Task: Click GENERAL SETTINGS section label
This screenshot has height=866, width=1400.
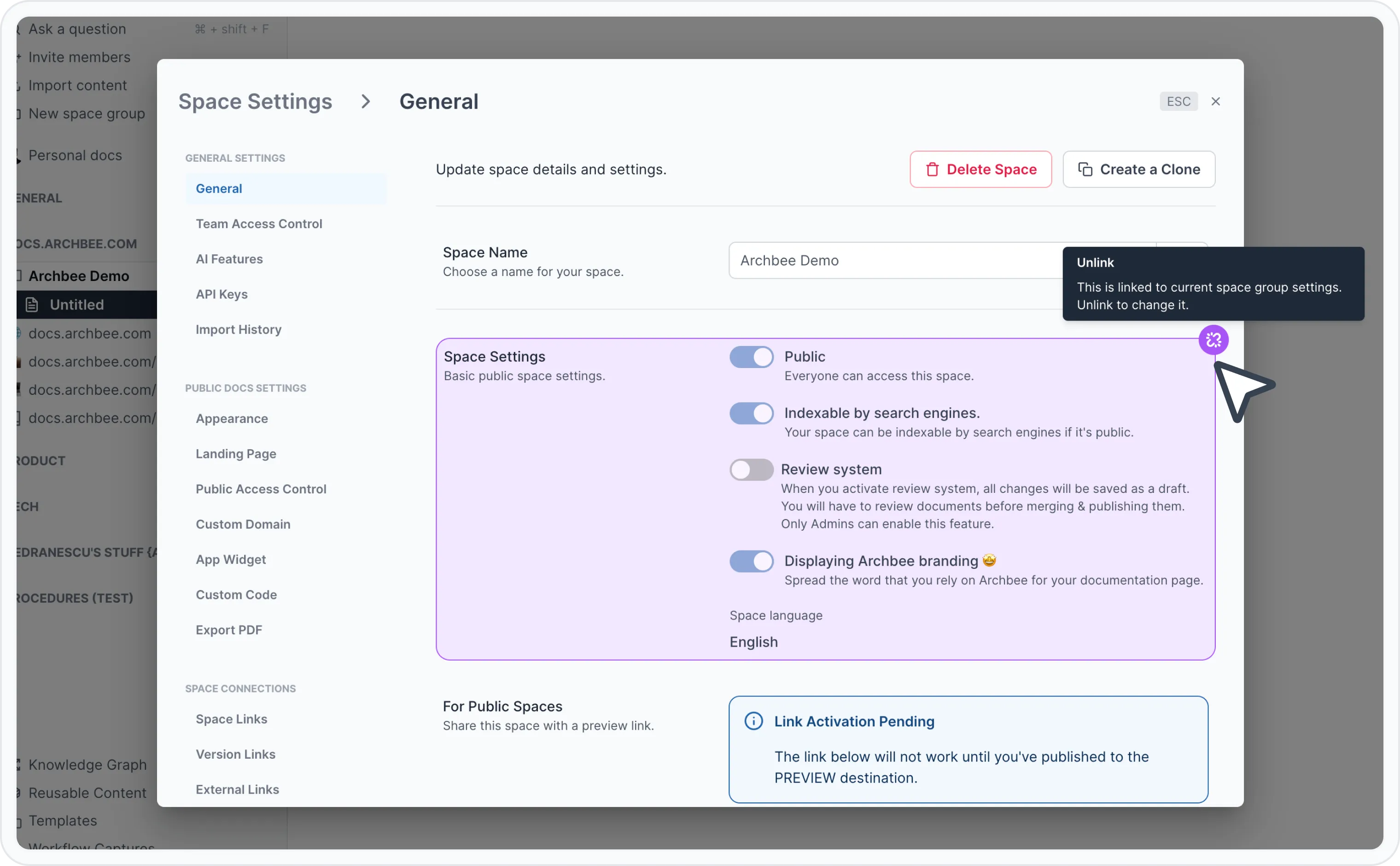Action: (235, 158)
